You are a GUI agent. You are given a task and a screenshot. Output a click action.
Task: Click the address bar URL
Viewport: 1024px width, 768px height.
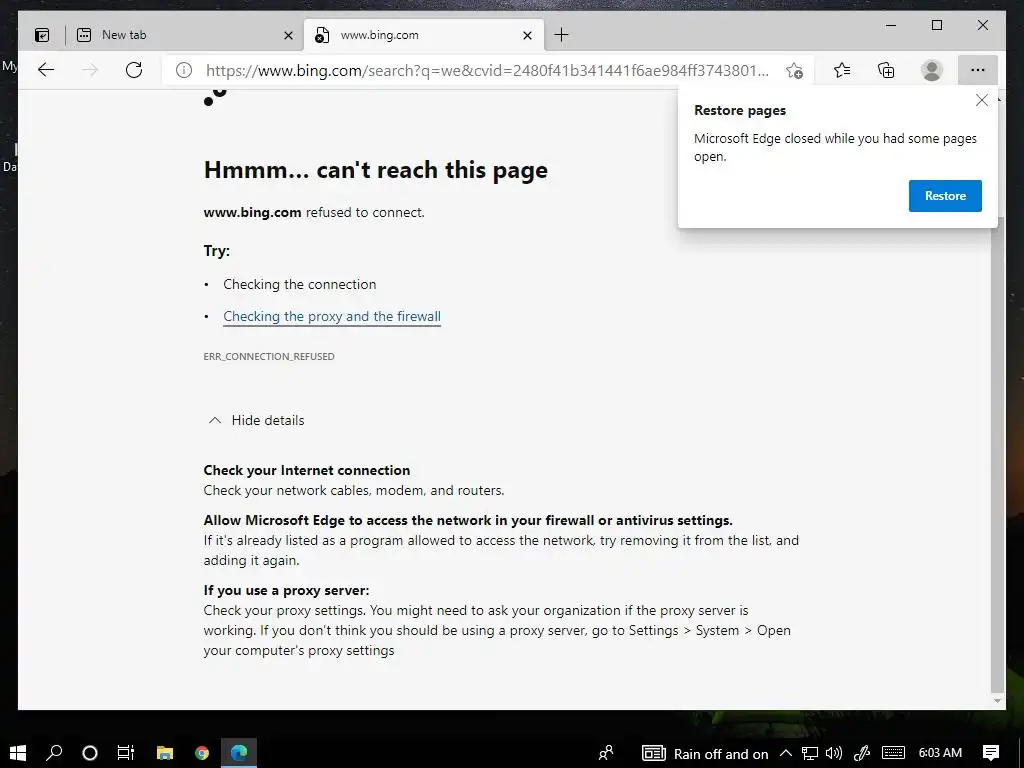[488, 70]
